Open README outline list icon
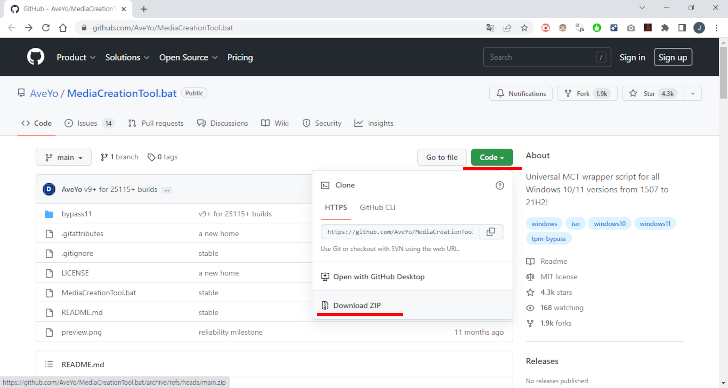The image size is (728, 388). (49, 364)
